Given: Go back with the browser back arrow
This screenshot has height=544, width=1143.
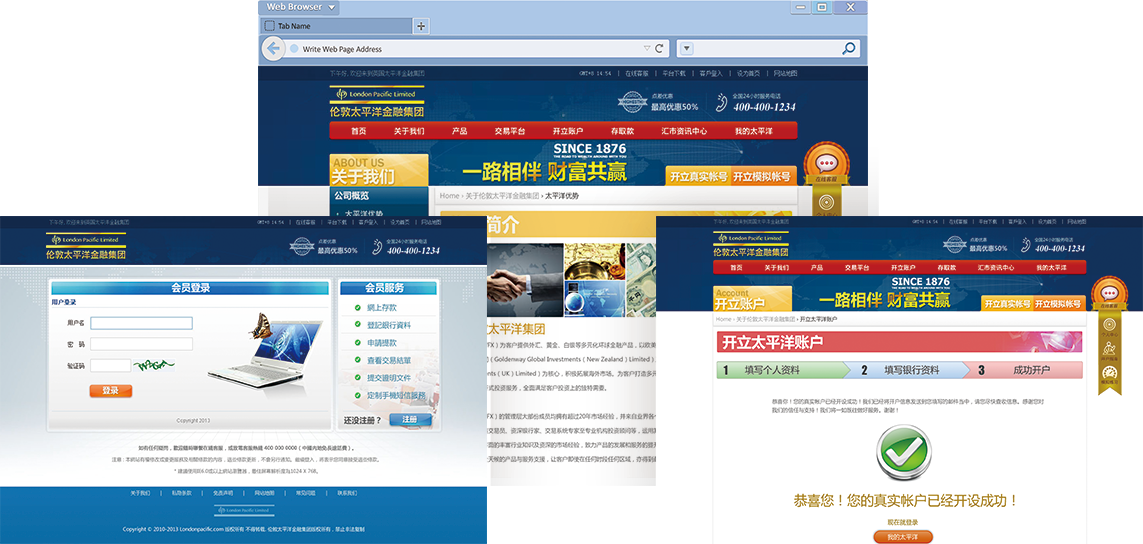Looking at the screenshot, I should click(273, 49).
